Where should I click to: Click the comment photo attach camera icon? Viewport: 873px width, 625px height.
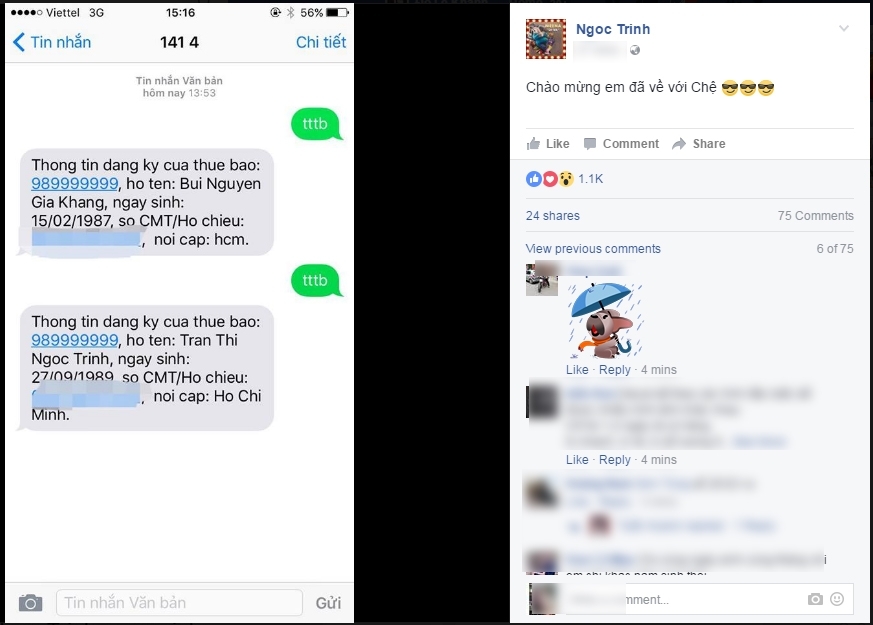(815, 599)
